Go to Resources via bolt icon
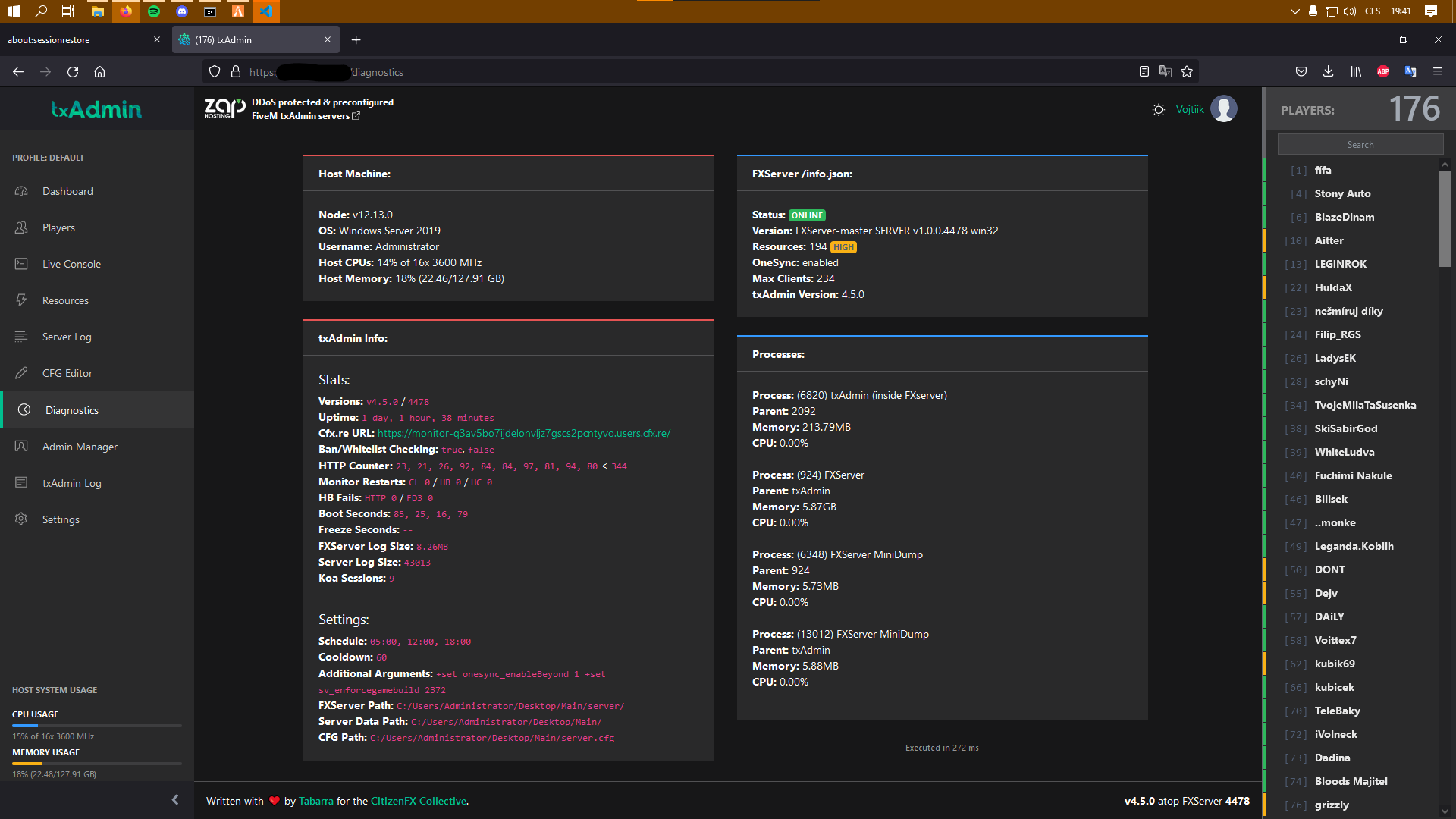This screenshot has width=1456, height=819. [21, 300]
